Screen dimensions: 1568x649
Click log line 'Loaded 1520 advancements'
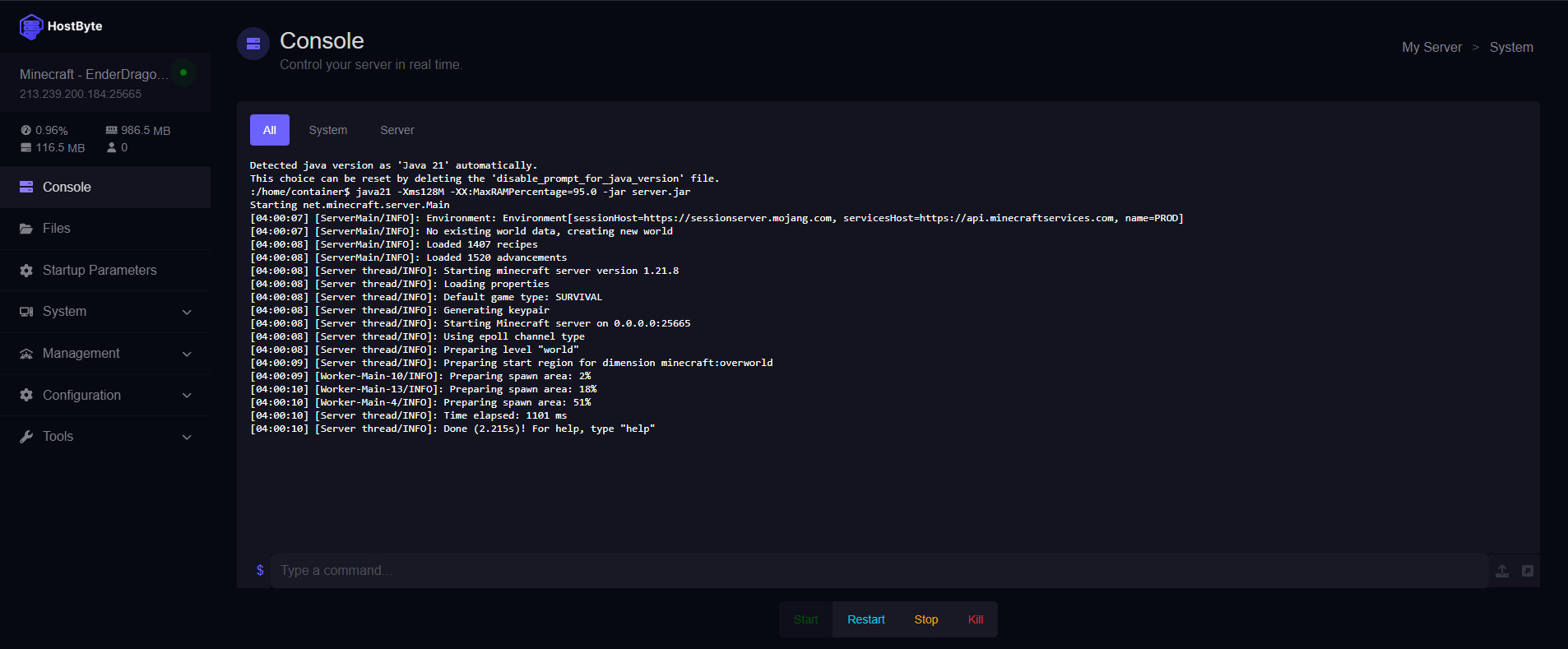pyautogui.click(x=408, y=257)
